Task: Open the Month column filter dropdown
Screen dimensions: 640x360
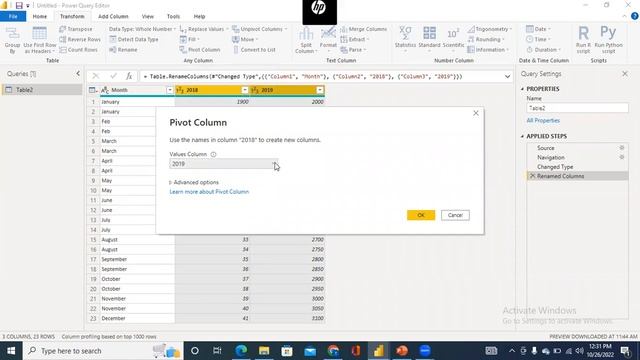Action: [170, 90]
